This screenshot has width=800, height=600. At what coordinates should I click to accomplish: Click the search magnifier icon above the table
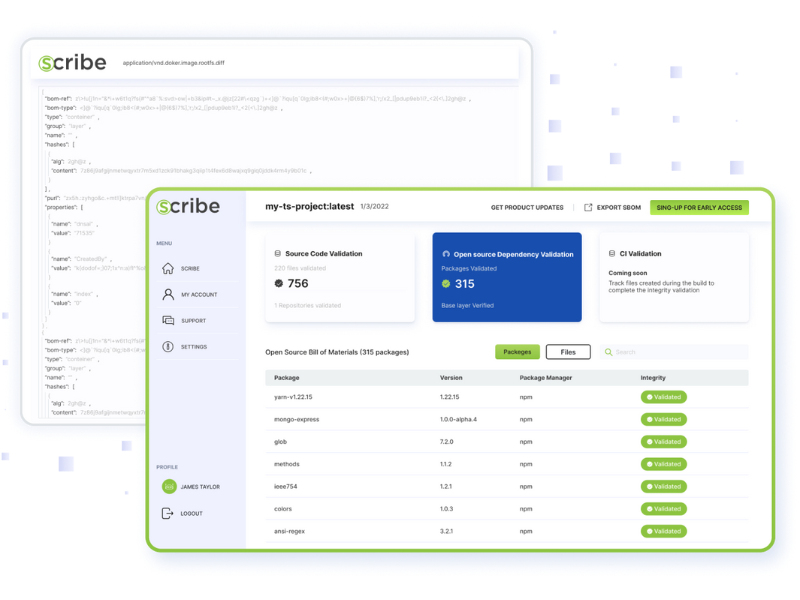click(610, 352)
